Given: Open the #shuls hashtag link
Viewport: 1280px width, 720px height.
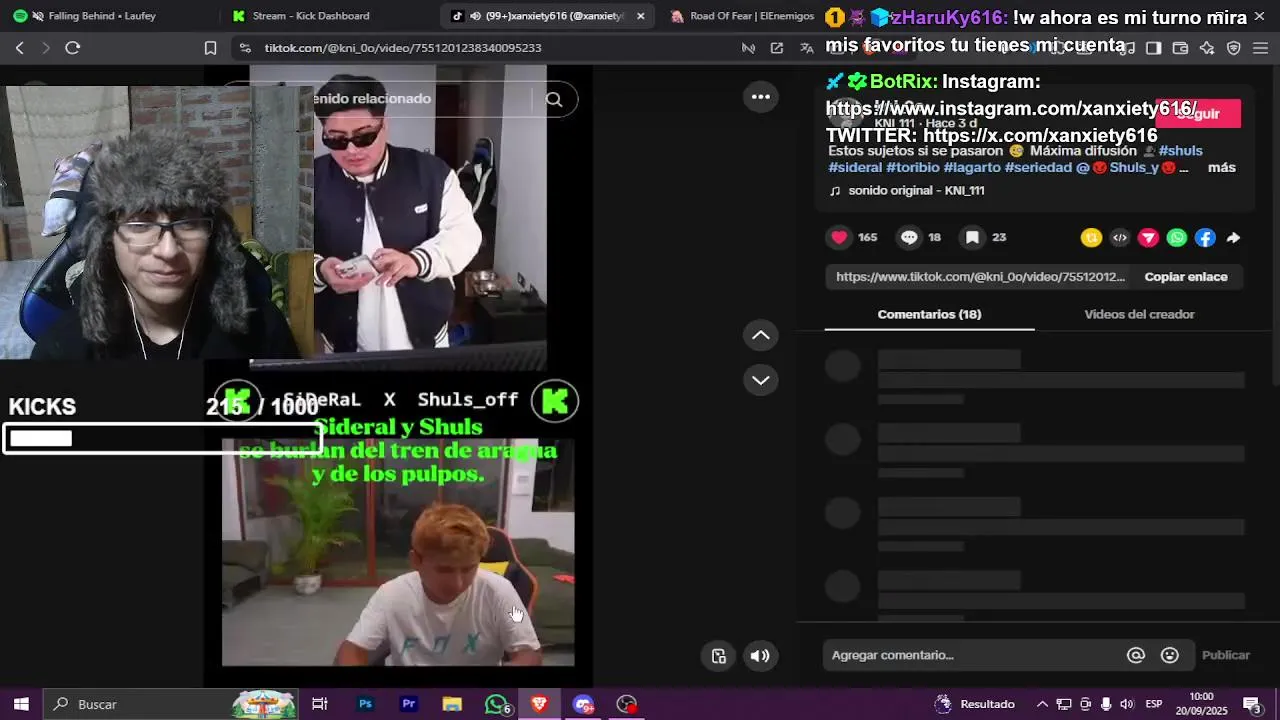Looking at the screenshot, I should pyautogui.click(x=1180, y=151).
